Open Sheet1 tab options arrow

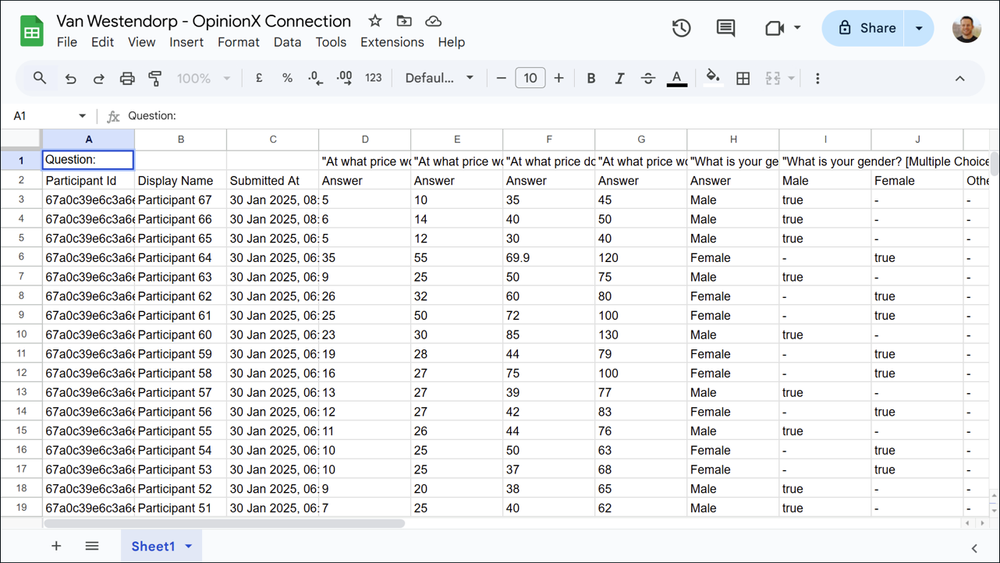point(189,546)
